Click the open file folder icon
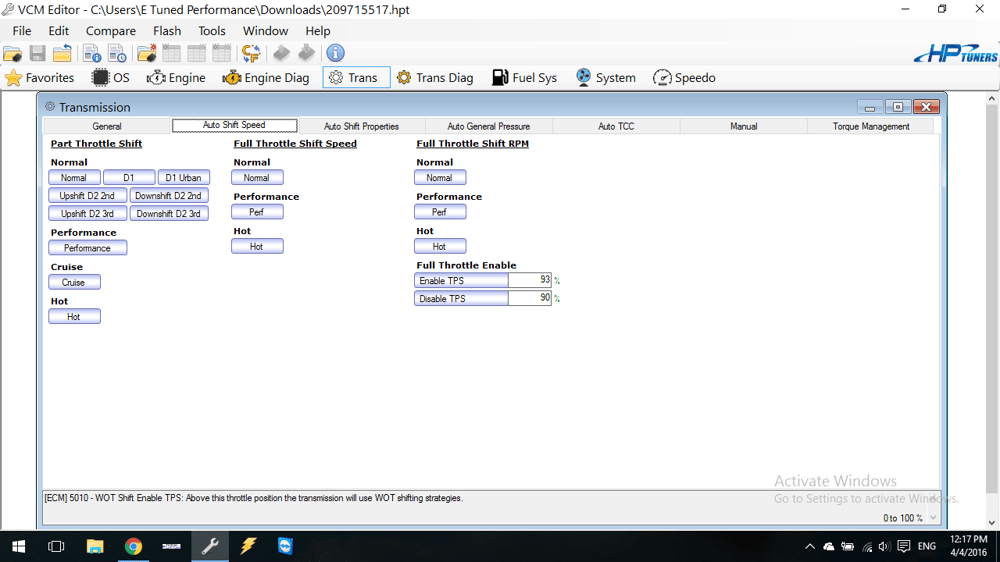This screenshot has height=562, width=1000. click(13, 53)
